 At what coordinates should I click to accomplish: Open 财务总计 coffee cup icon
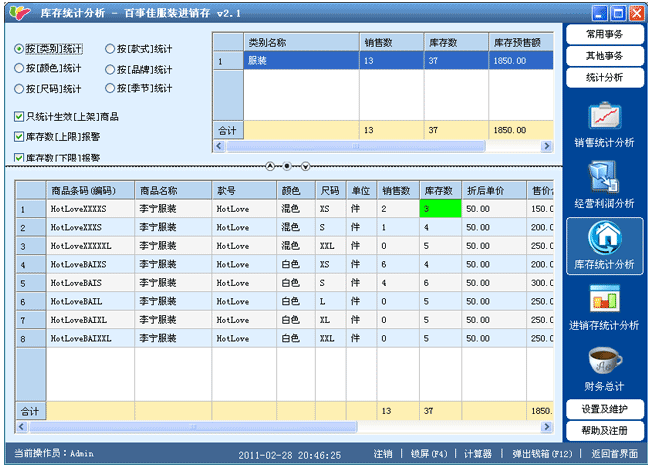coord(604,360)
